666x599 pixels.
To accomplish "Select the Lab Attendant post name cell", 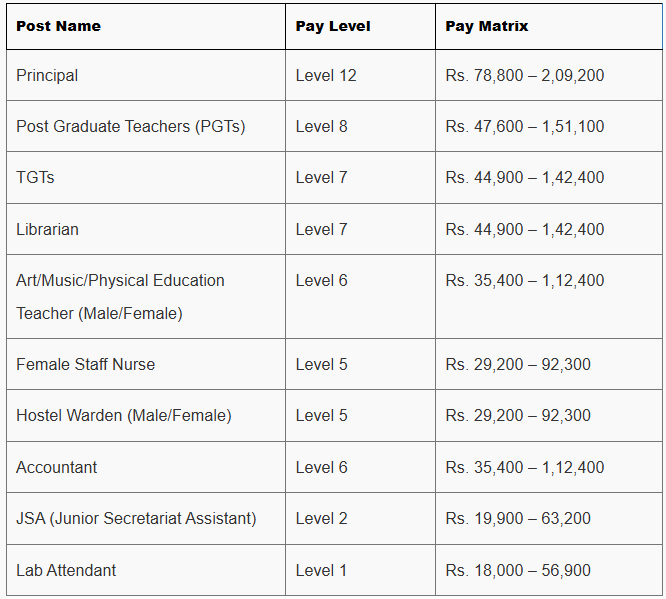I will click(66, 570).
